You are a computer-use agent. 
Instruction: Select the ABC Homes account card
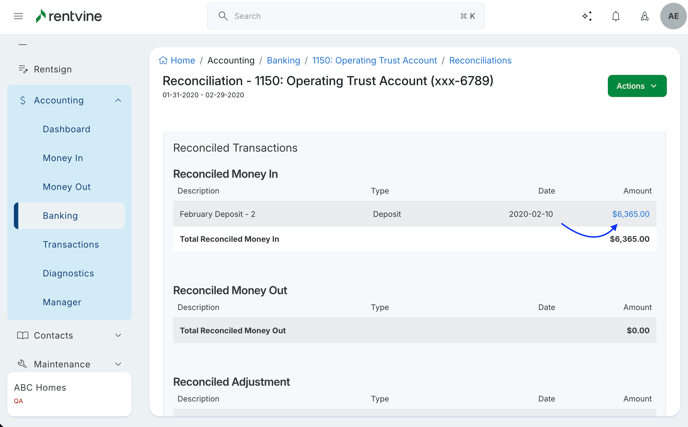69,394
